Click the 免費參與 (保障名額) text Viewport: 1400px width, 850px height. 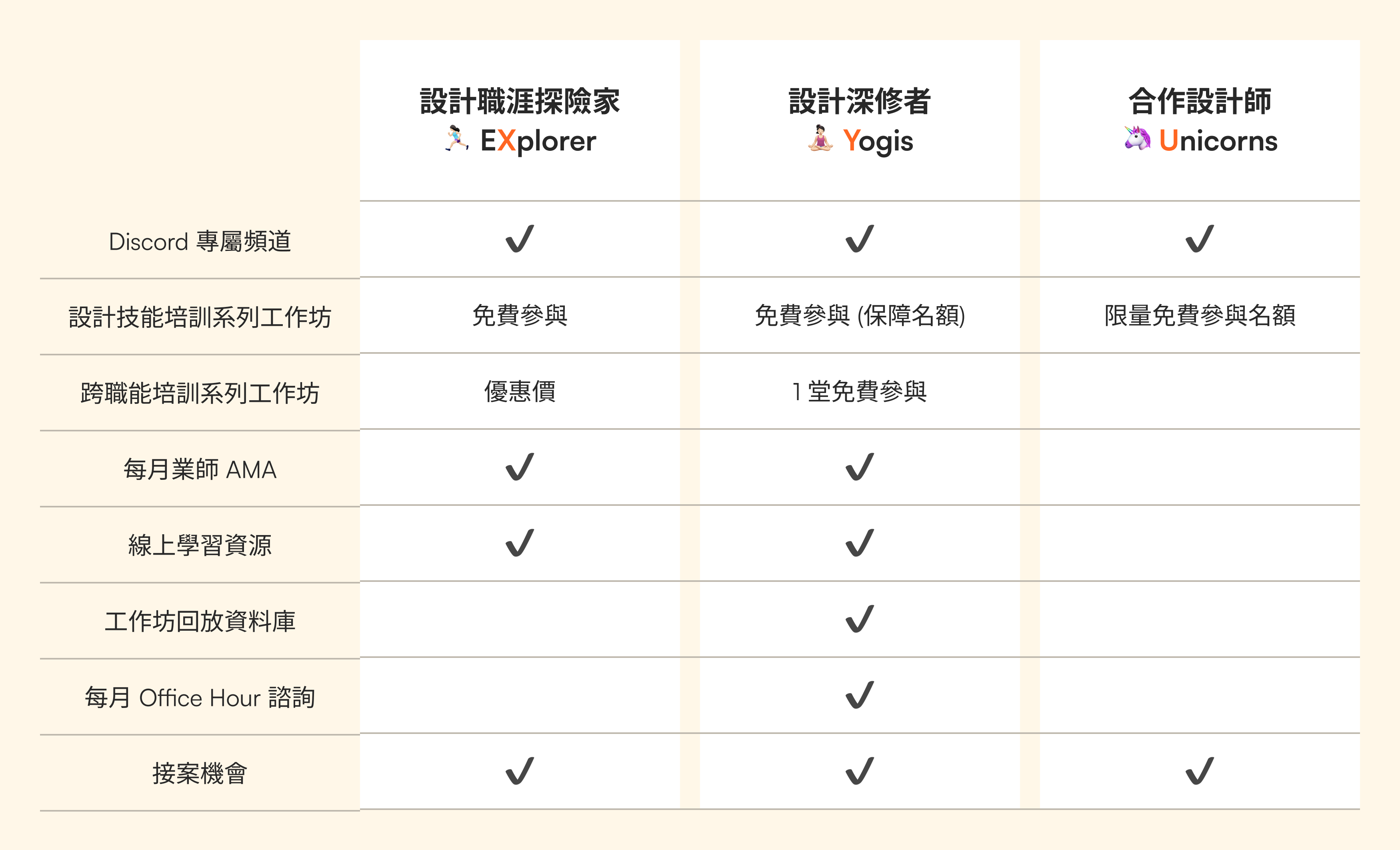[859, 316]
